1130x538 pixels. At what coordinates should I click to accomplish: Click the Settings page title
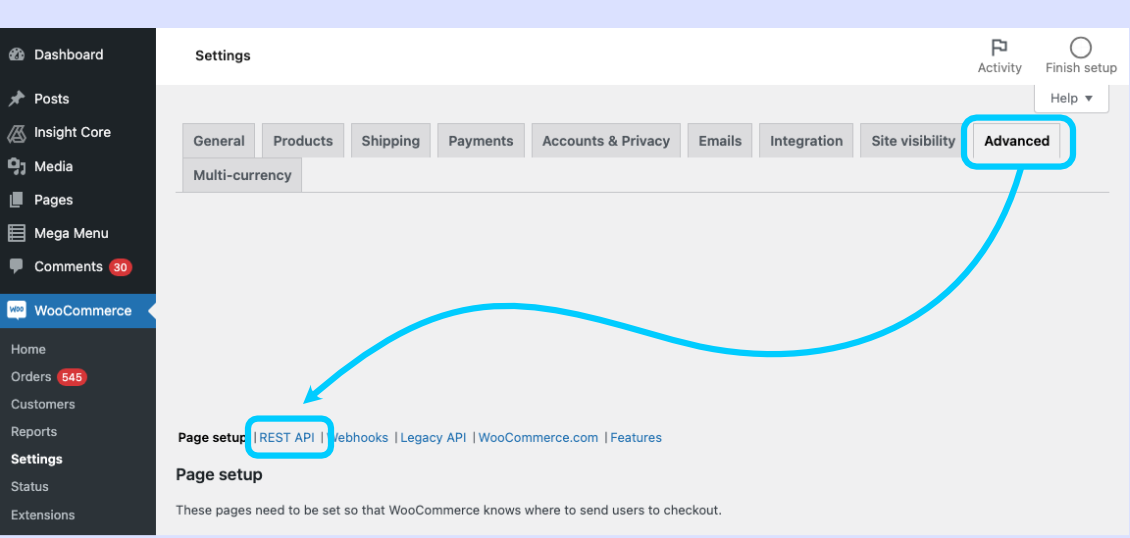[x=223, y=55]
